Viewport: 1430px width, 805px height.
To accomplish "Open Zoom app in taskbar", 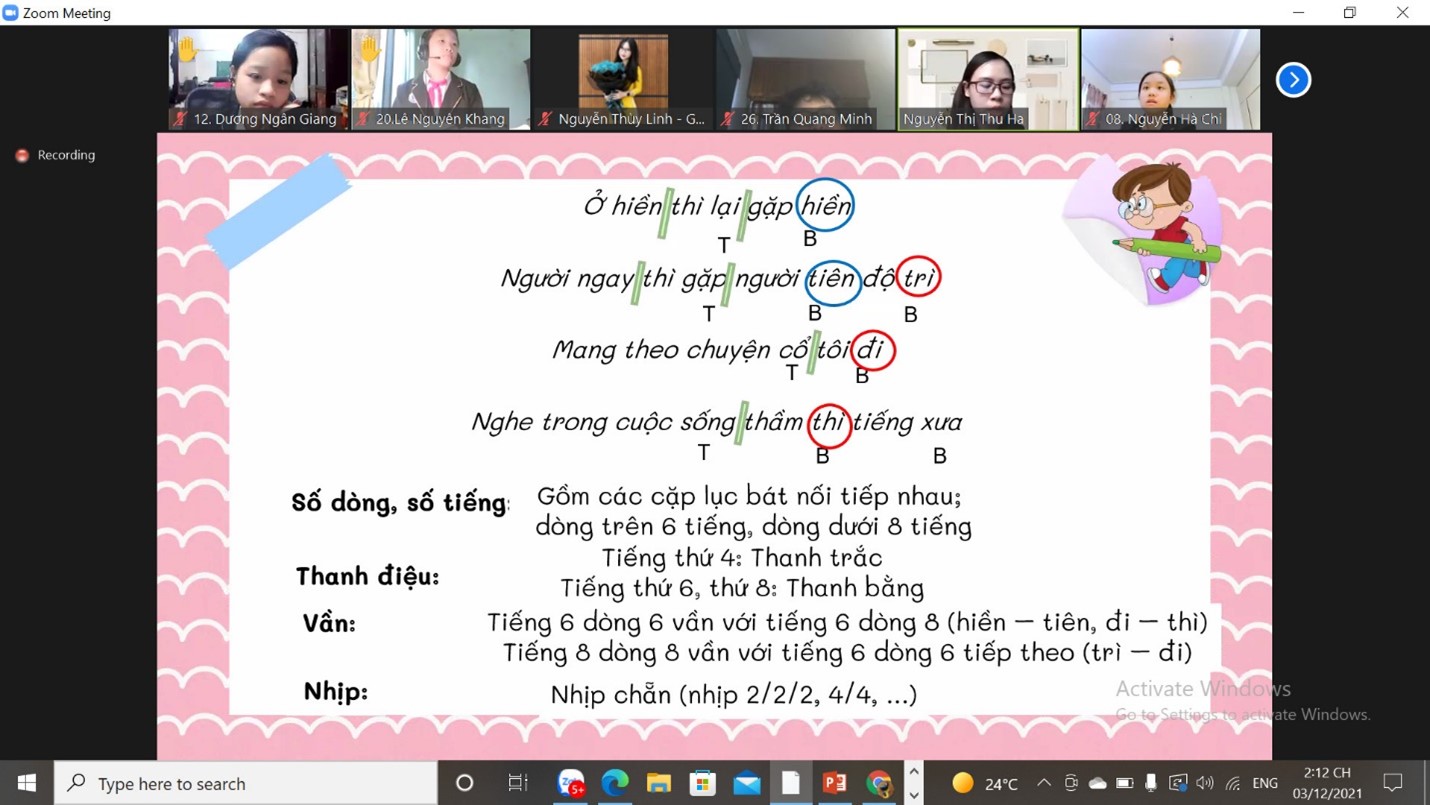I will click(x=571, y=783).
